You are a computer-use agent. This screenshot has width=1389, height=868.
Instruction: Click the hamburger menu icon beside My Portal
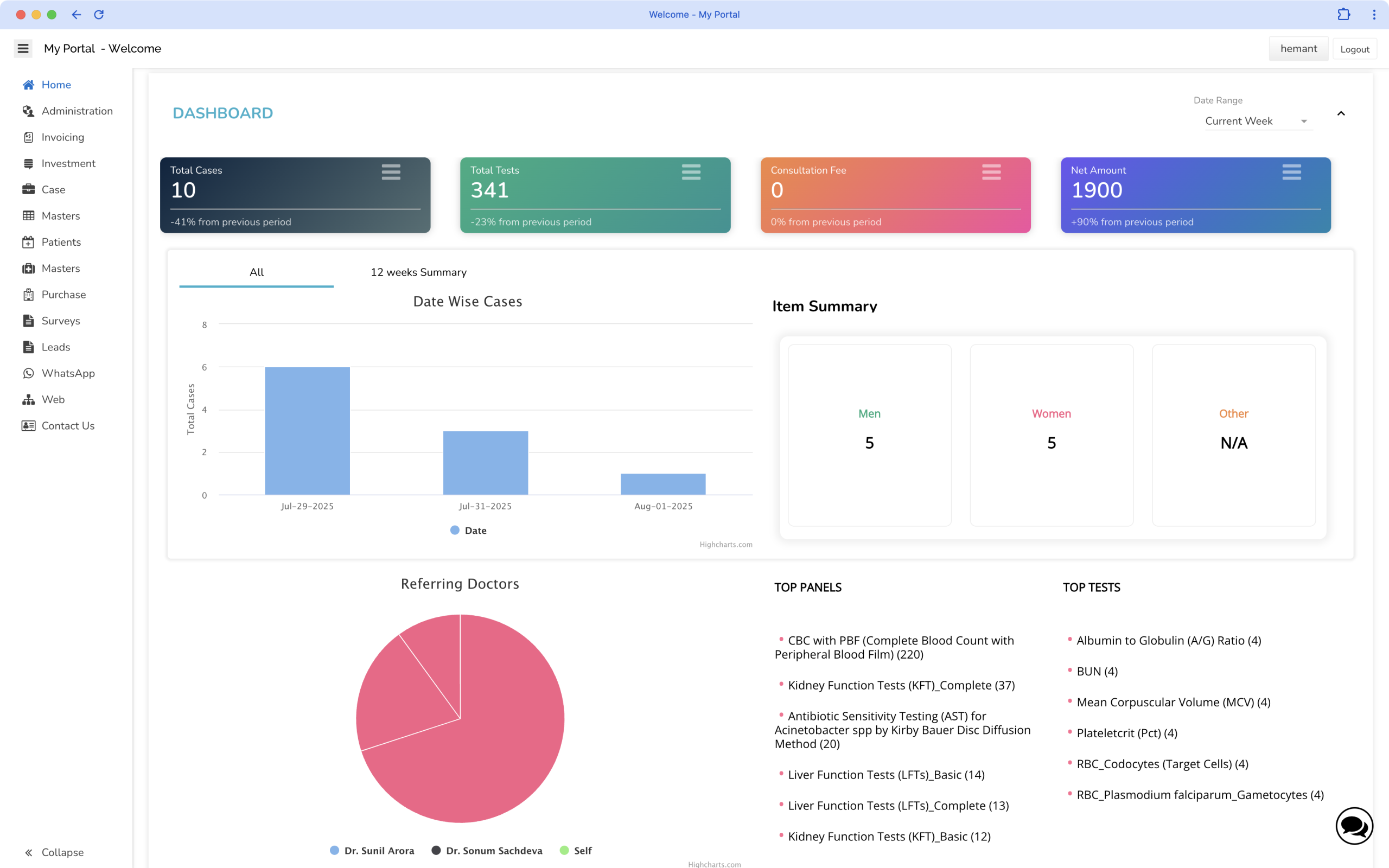(x=23, y=49)
